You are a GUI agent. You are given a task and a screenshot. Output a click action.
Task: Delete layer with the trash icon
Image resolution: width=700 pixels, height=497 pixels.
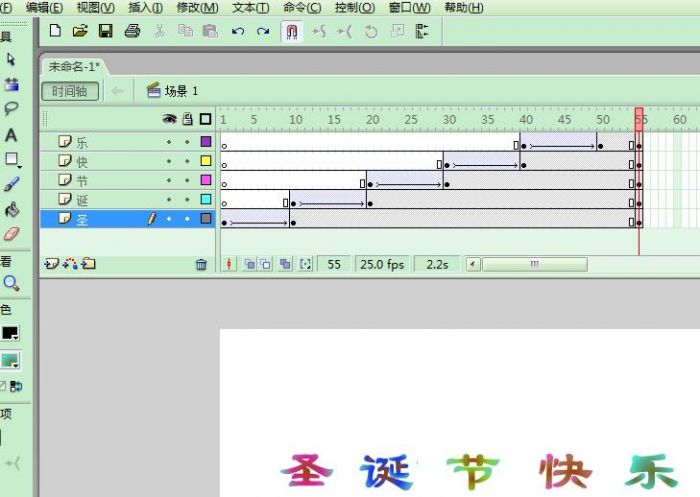pyautogui.click(x=201, y=264)
